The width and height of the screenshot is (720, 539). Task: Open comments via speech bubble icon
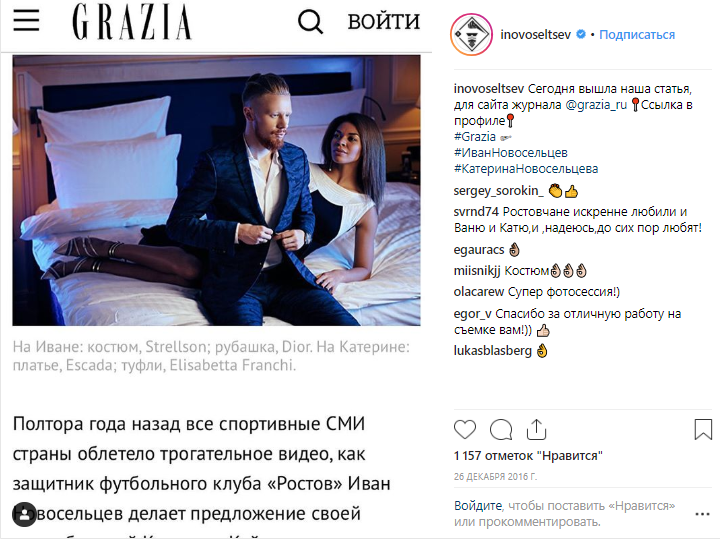pos(501,430)
